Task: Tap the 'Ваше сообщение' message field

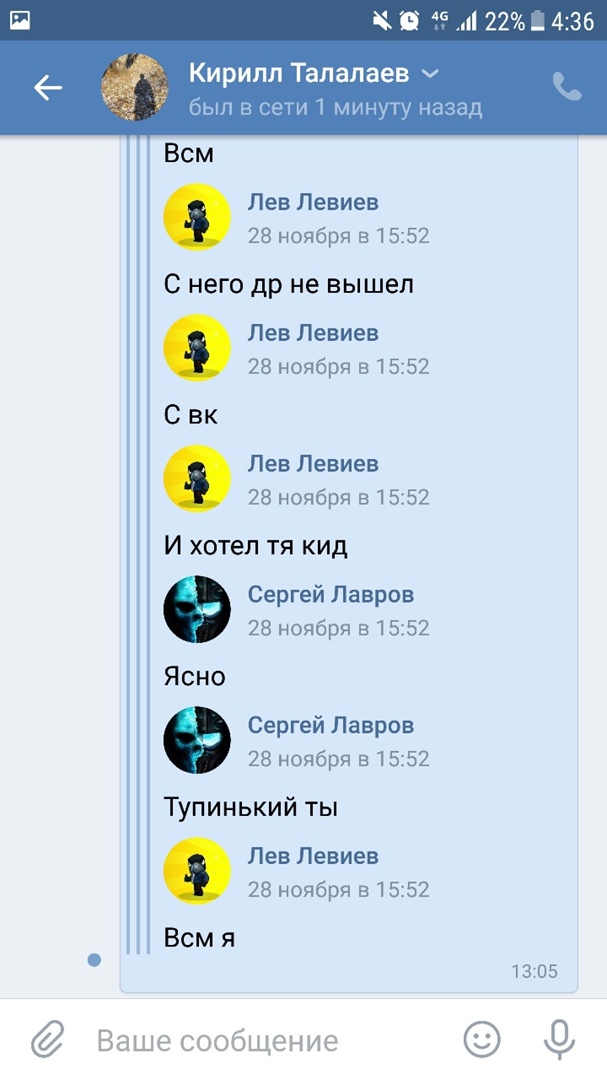Action: tap(217, 1041)
